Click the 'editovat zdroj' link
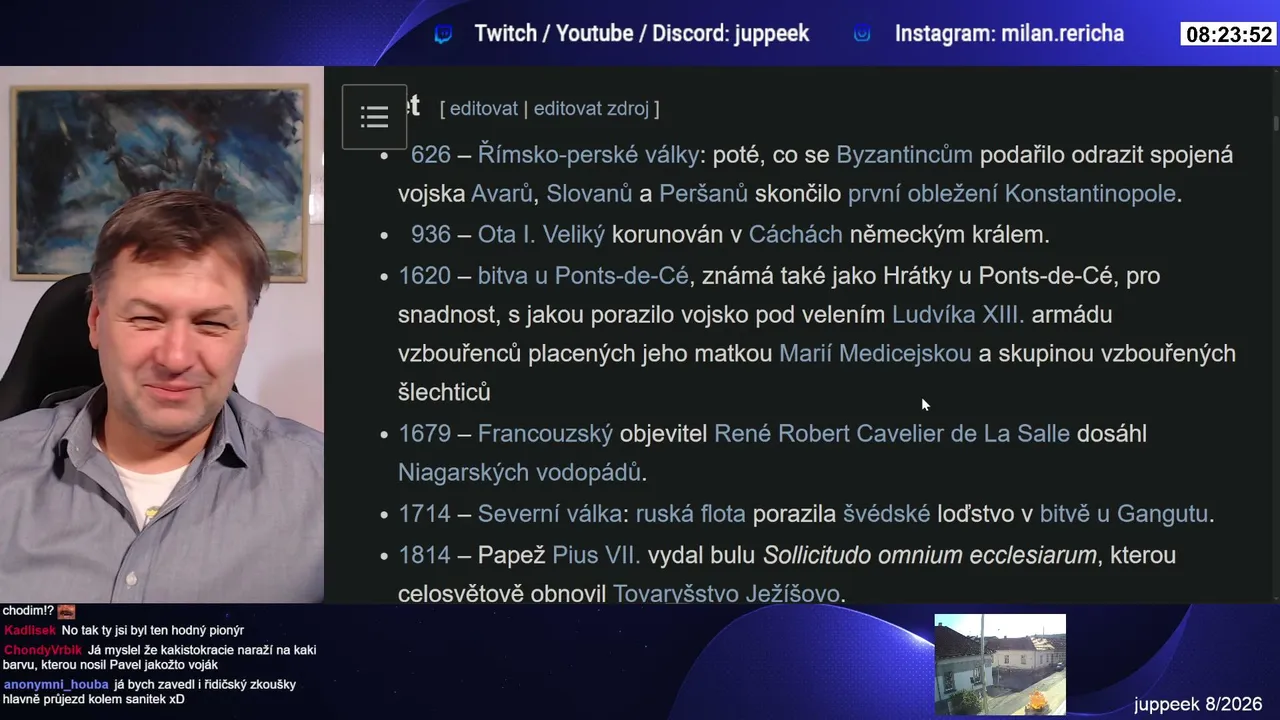1280x720 pixels. click(591, 109)
